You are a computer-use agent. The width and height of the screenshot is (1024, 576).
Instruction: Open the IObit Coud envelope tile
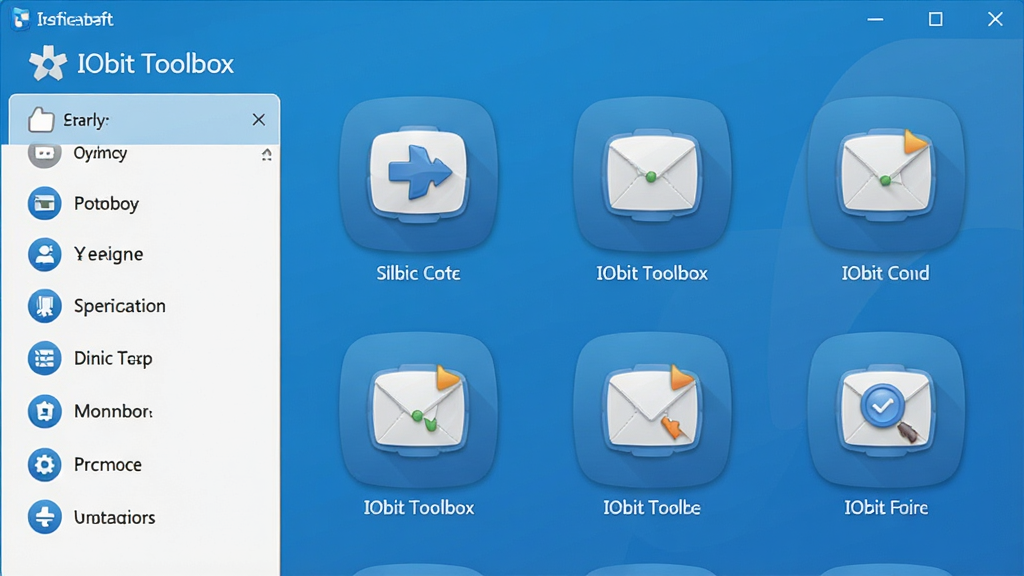pos(886,174)
